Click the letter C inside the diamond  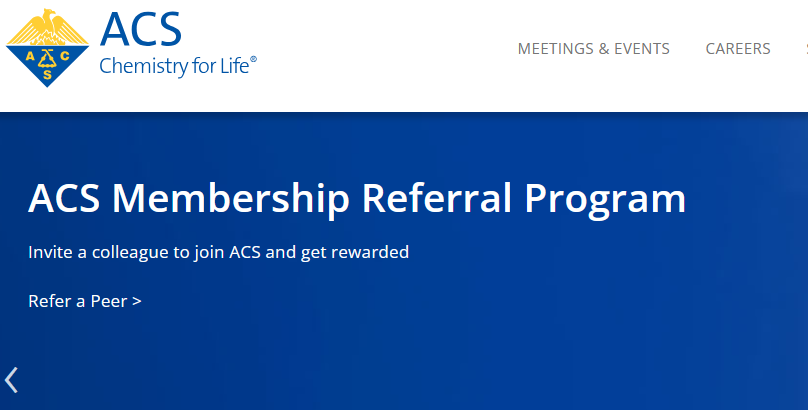(x=63, y=54)
